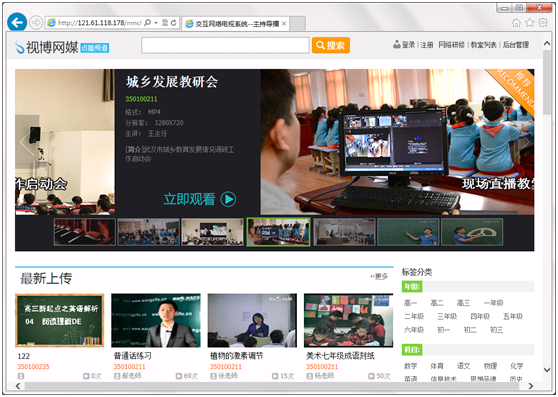This screenshot has height=397, width=558.
Task: Open the 普通话练习 video thumbnail
Action: click(x=156, y=320)
